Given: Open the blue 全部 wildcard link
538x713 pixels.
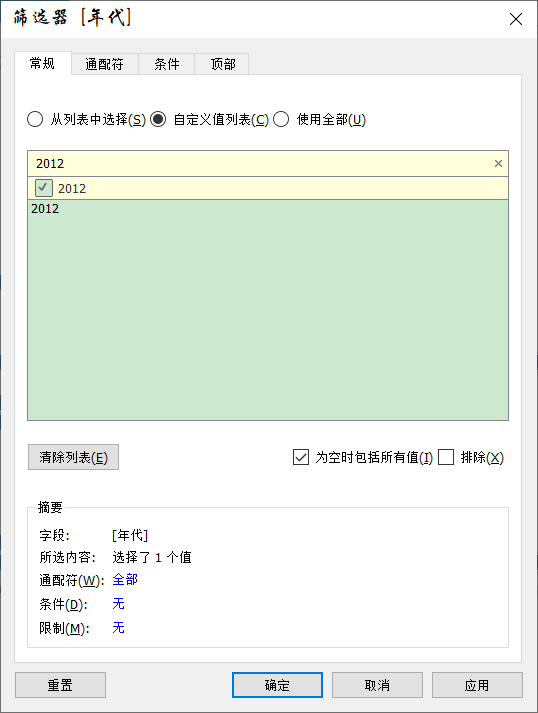Looking at the screenshot, I should pyautogui.click(x=125, y=580).
